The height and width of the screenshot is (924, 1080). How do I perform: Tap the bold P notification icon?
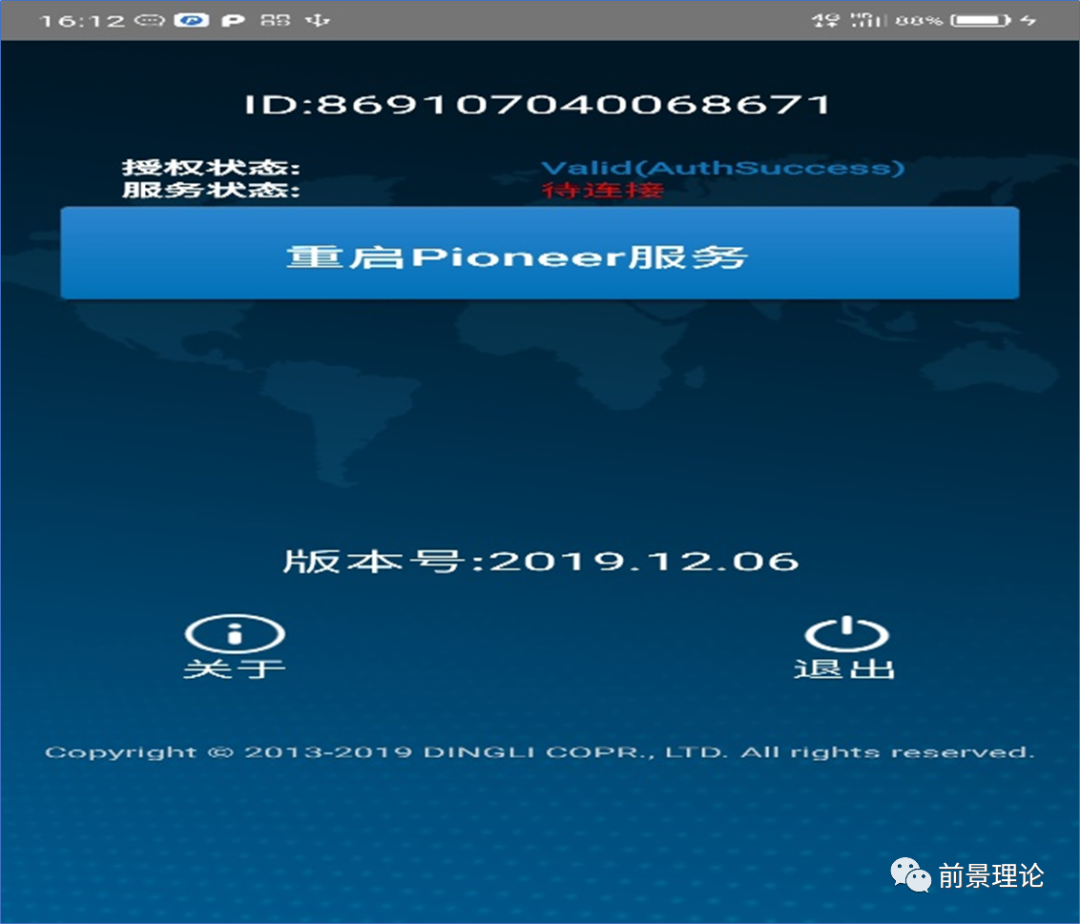tap(233, 20)
